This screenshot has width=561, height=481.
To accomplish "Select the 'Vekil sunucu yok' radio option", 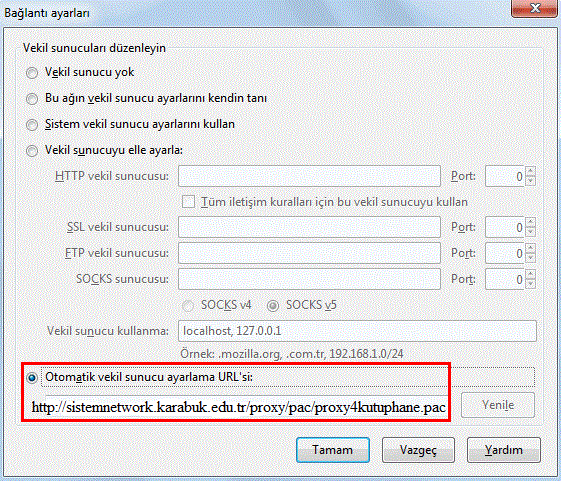I will point(32,73).
